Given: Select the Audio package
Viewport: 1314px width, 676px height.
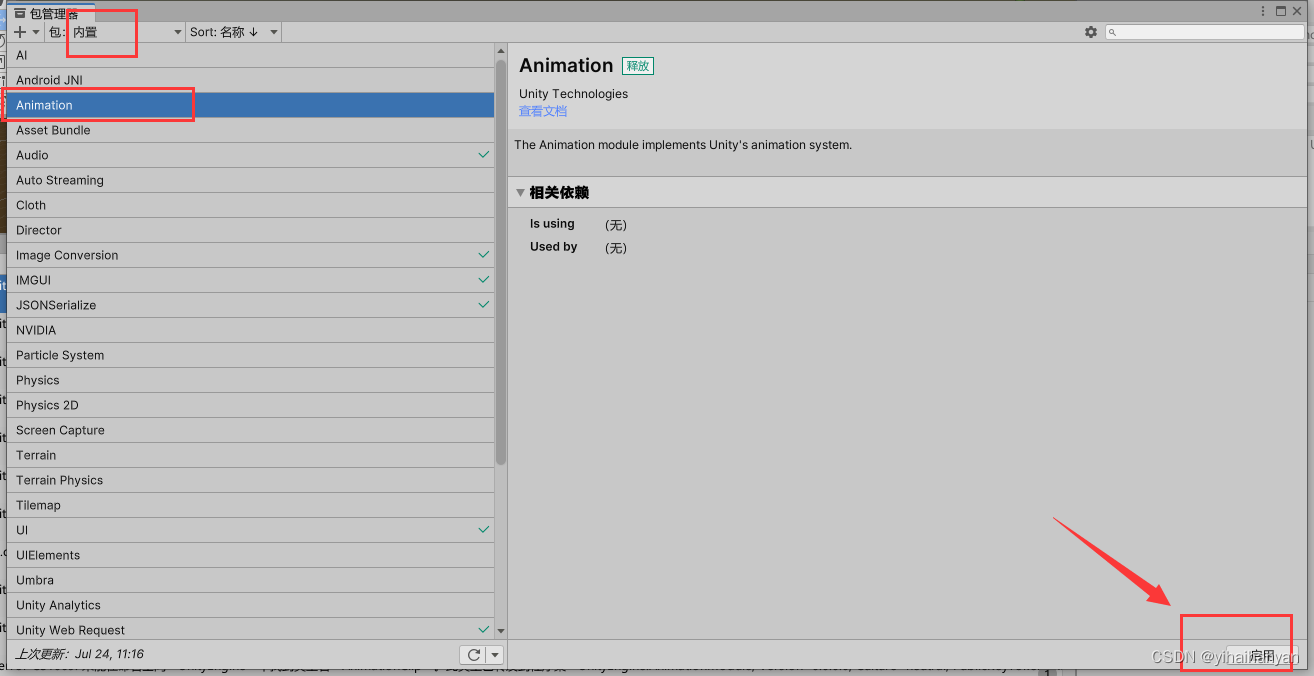Looking at the screenshot, I should (x=251, y=155).
